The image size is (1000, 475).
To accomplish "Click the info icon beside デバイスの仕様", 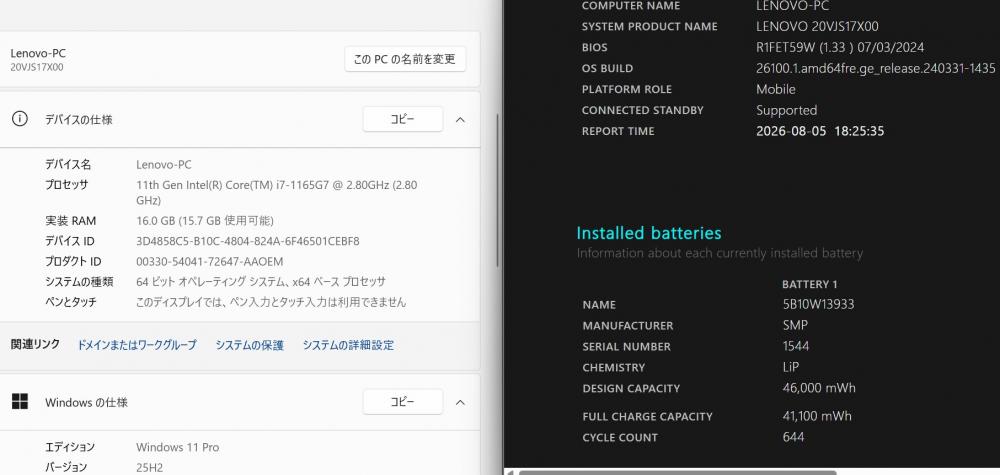I will point(20,119).
